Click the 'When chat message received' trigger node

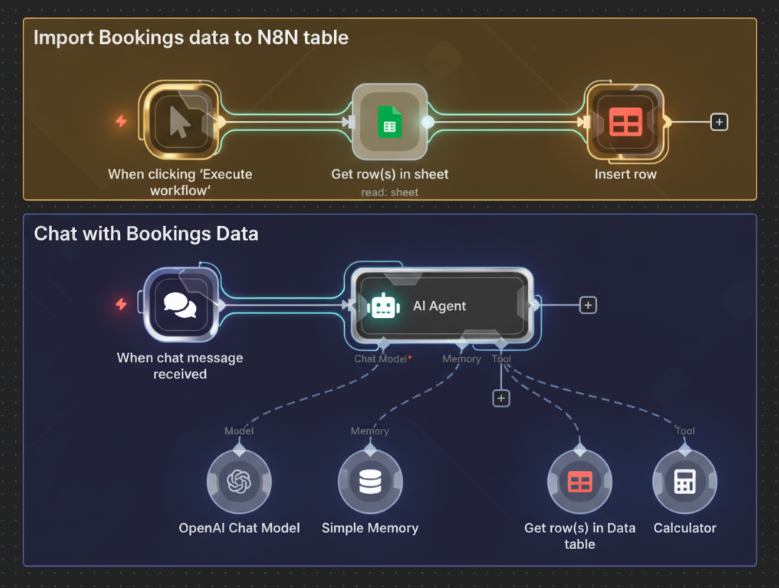[179, 305]
